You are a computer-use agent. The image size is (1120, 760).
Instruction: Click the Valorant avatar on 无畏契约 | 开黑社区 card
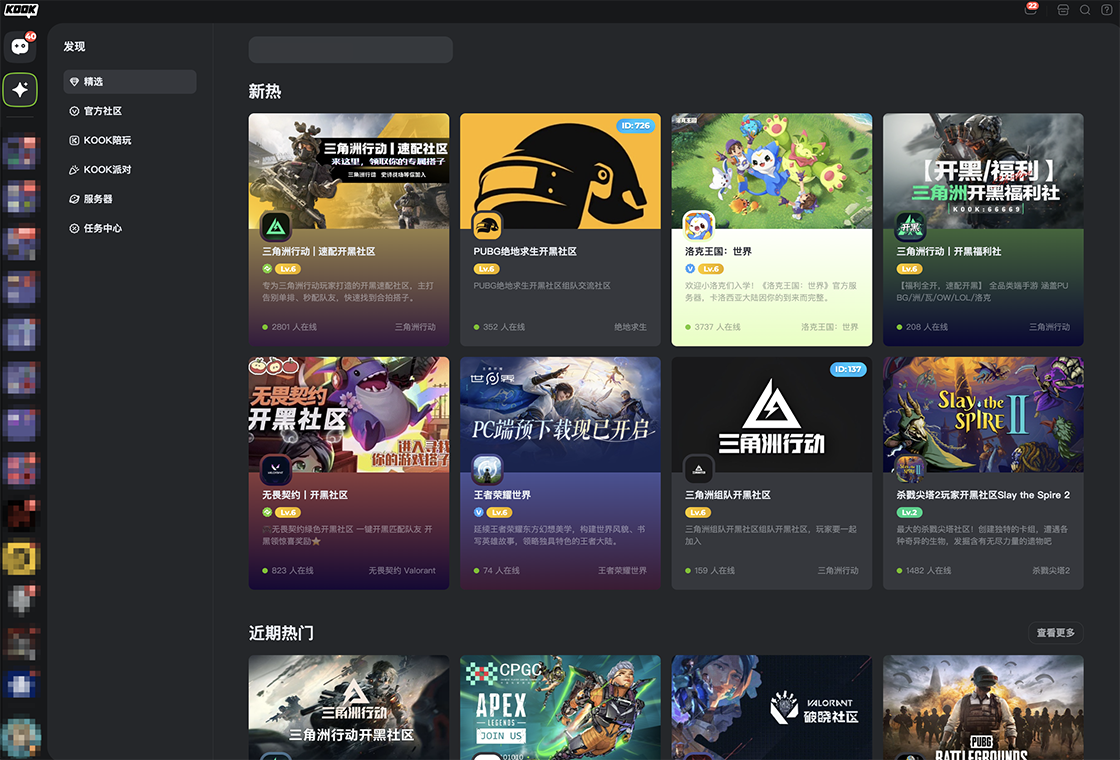coord(276,470)
